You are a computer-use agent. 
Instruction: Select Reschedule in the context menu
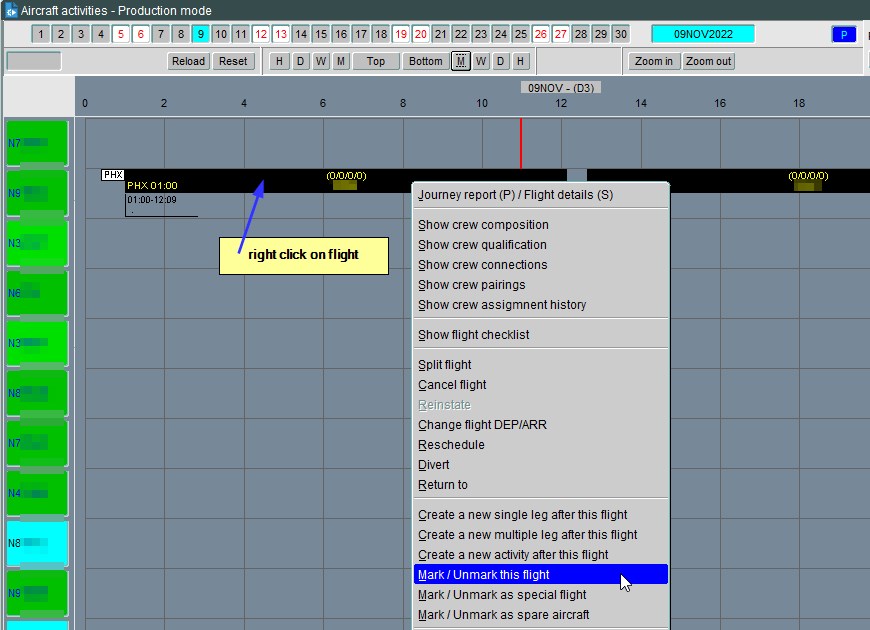[x=451, y=445]
